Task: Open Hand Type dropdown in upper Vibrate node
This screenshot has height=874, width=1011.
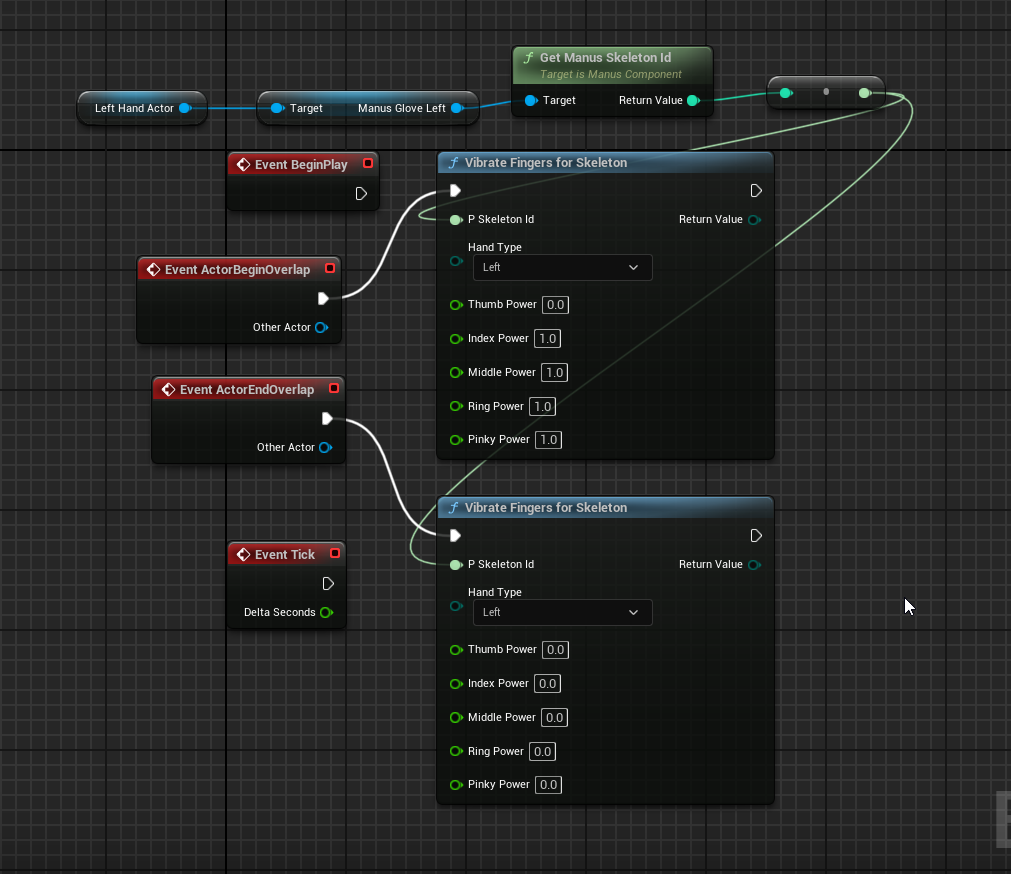Action: click(561, 267)
